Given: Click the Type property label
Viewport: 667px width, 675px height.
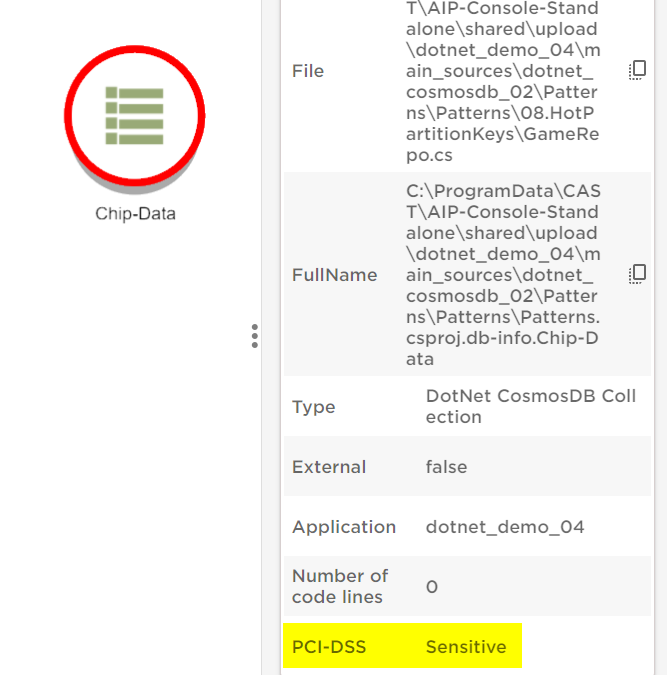Looking at the screenshot, I should tap(313, 407).
